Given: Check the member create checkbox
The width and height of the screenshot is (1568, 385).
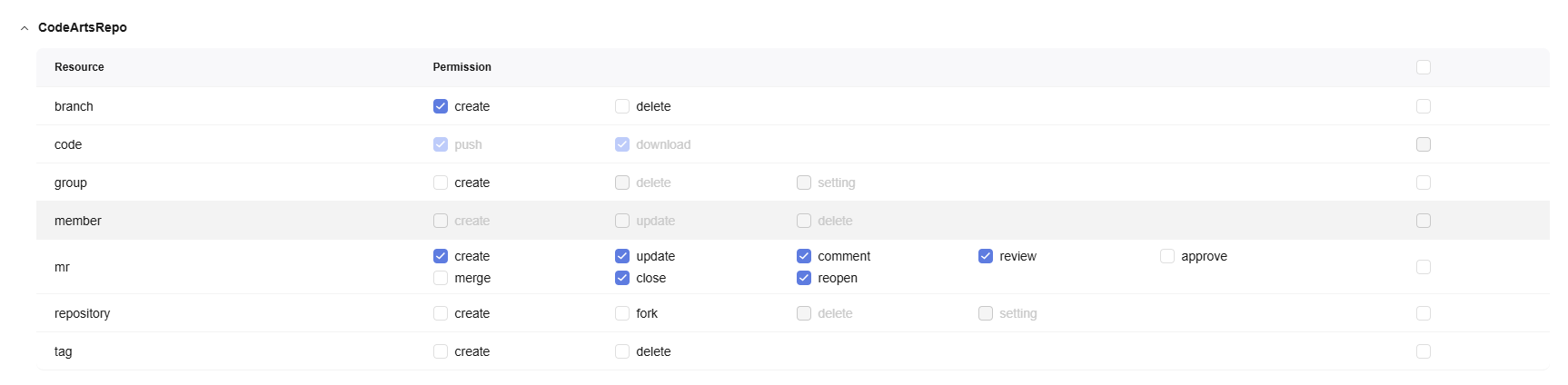Looking at the screenshot, I should pyautogui.click(x=441, y=221).
